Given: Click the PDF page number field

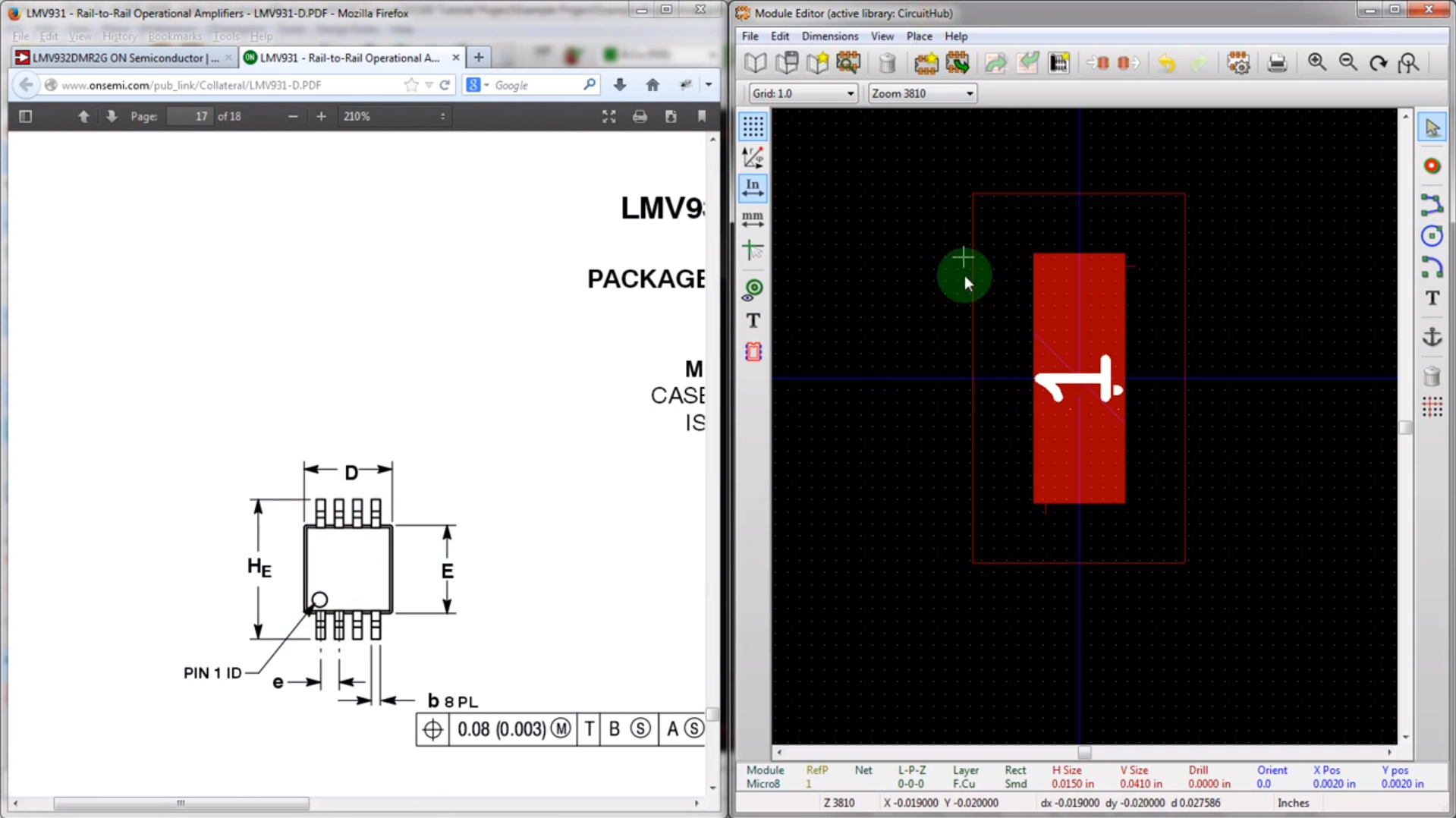Looking at the screenshot, I should tap(190, 116).
